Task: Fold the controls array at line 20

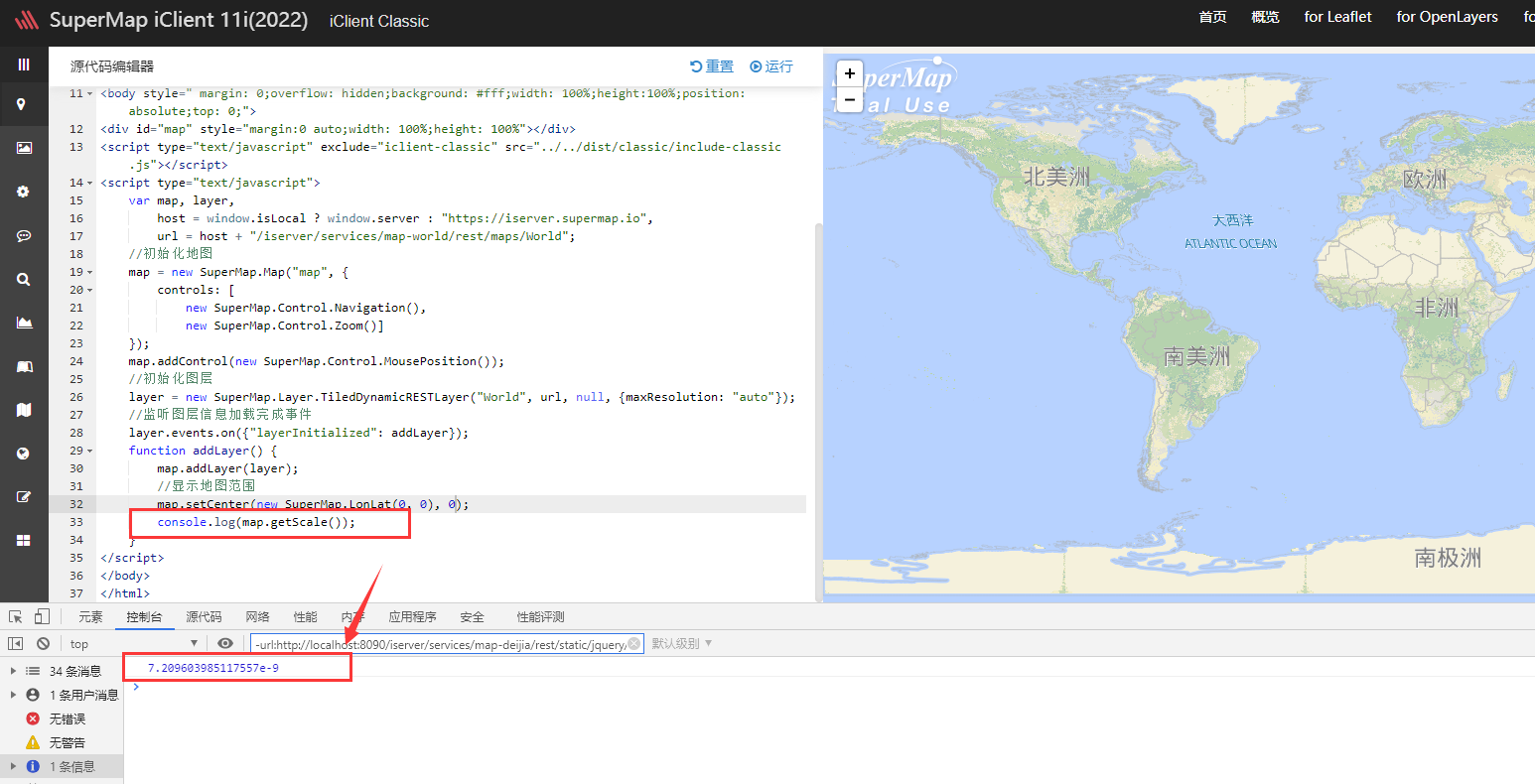Action: pyautogui.click(x=90, y=290)
